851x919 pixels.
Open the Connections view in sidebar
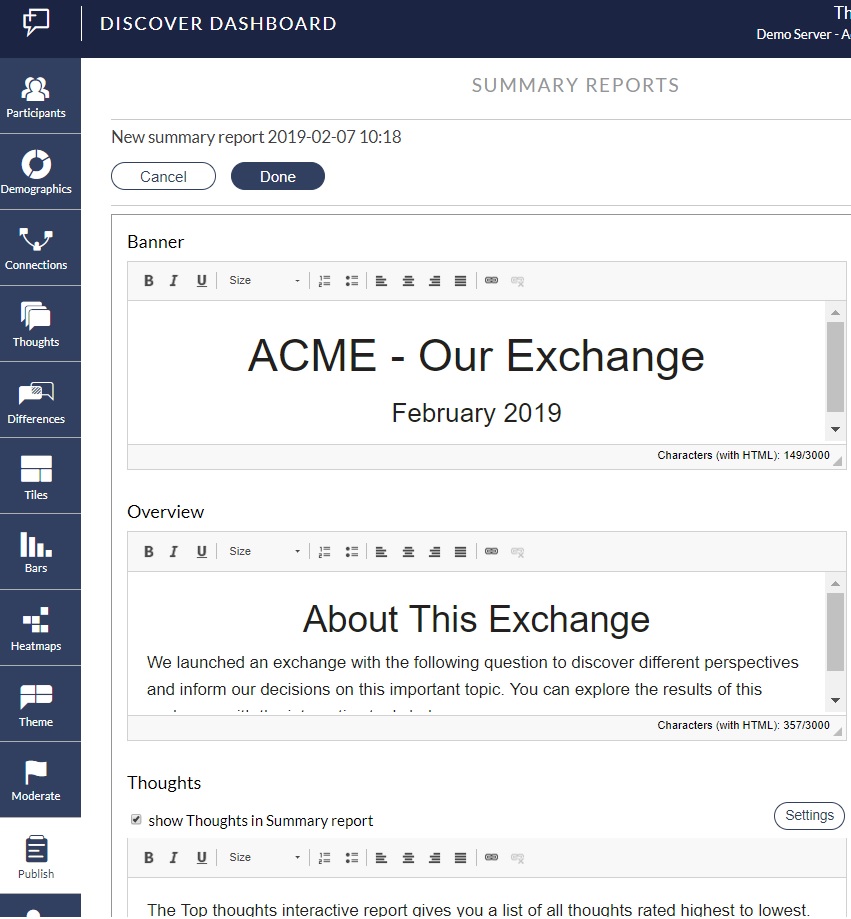click(40, 248)
